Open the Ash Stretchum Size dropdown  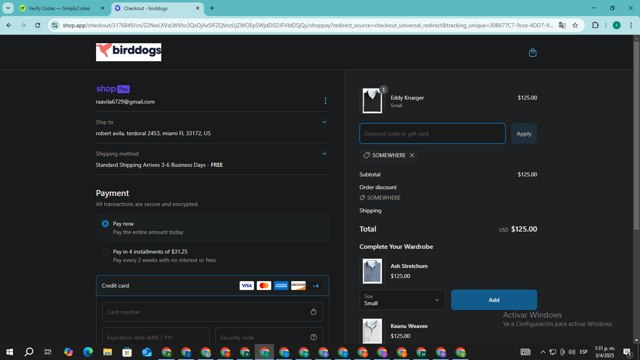402,300
